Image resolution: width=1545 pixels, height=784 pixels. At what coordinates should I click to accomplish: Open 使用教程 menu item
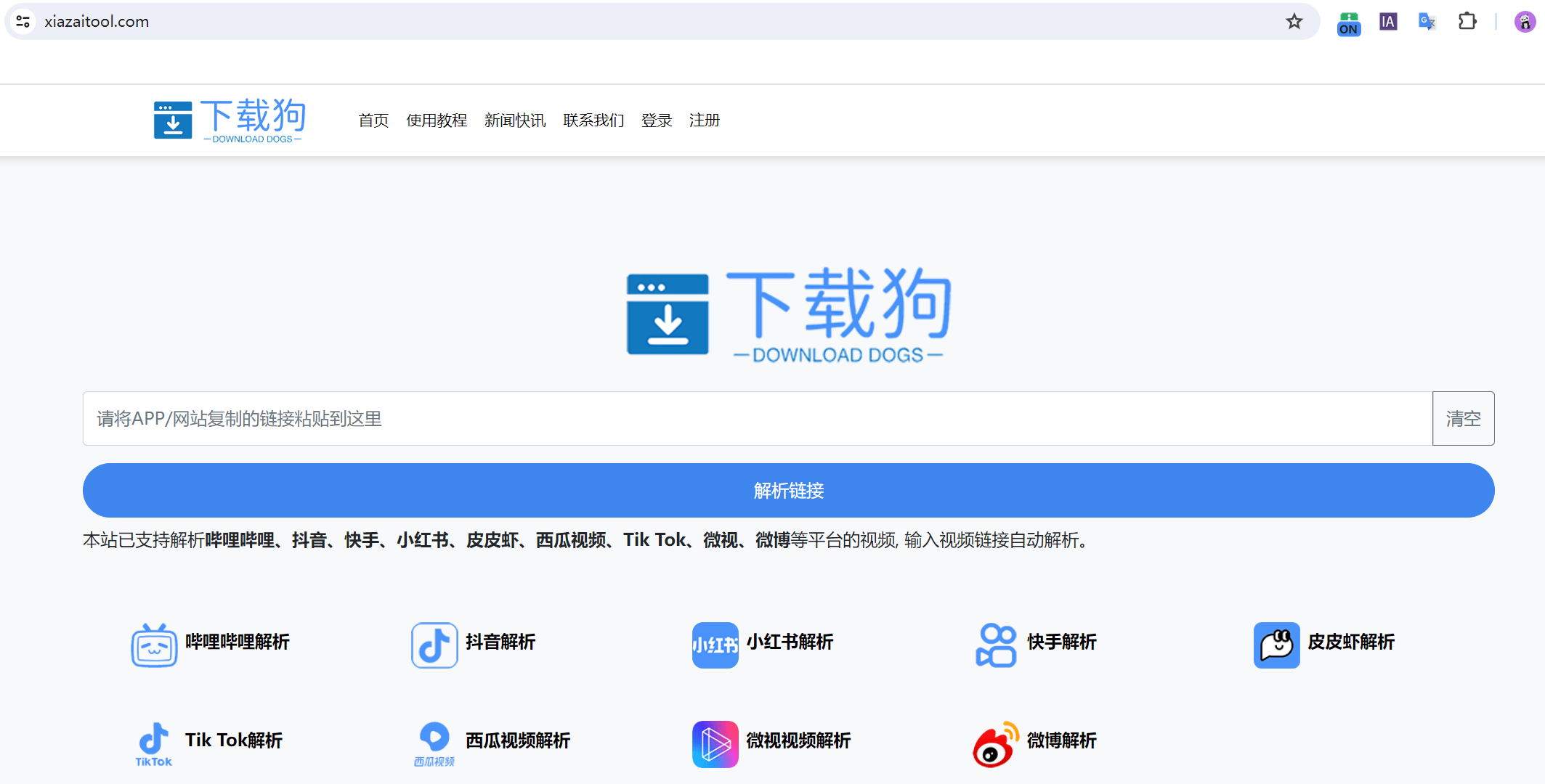(x=437, y=121)
